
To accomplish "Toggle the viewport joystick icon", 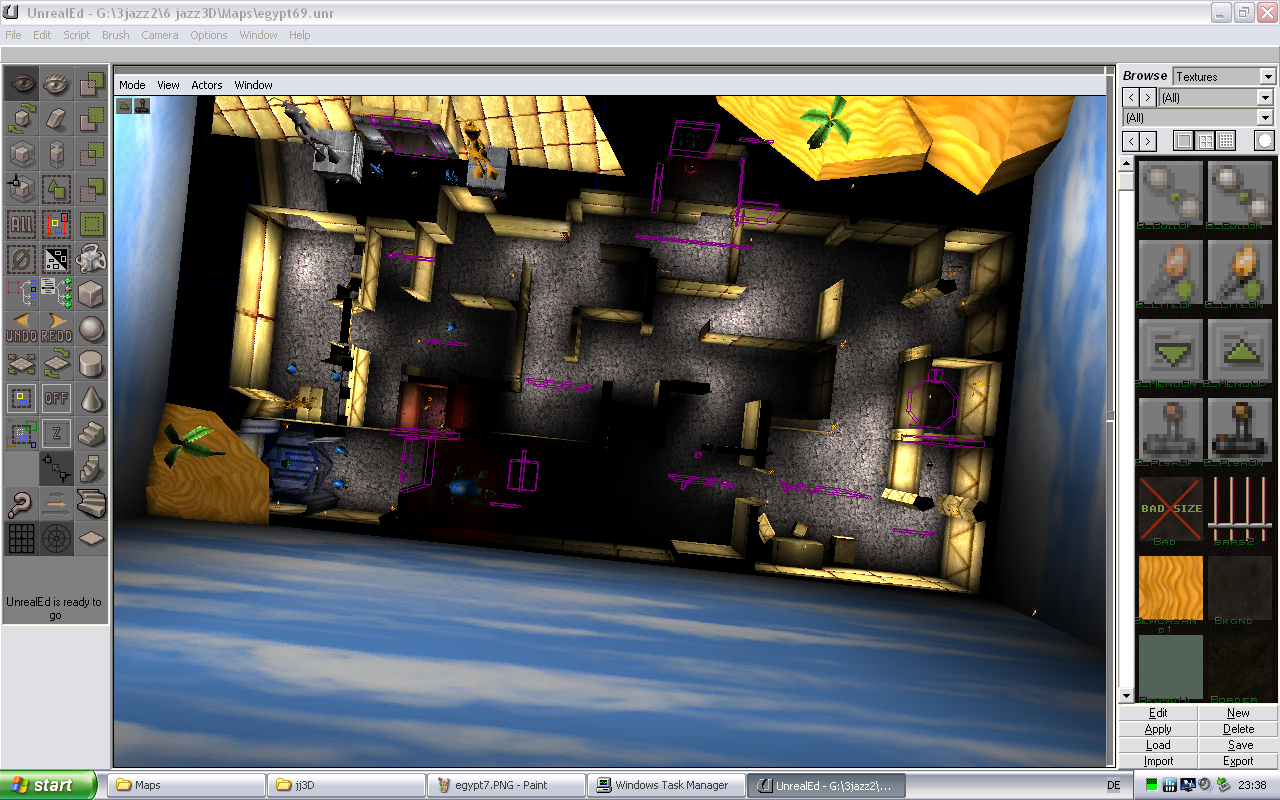I will tap(142, 104).
